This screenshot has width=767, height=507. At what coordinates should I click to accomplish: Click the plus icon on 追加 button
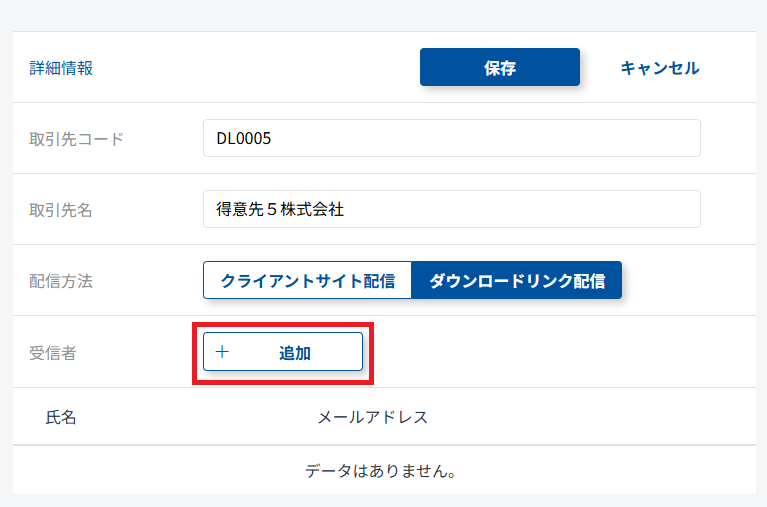222,352
